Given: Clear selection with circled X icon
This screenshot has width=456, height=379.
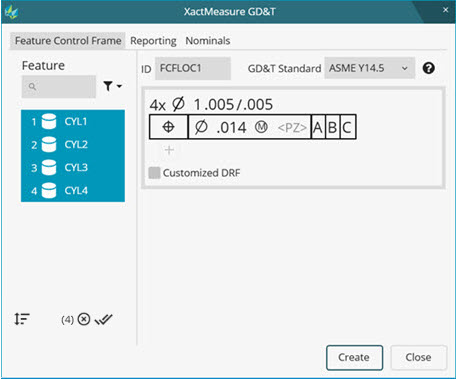Looking at the screenshot, I should [84, 319].
